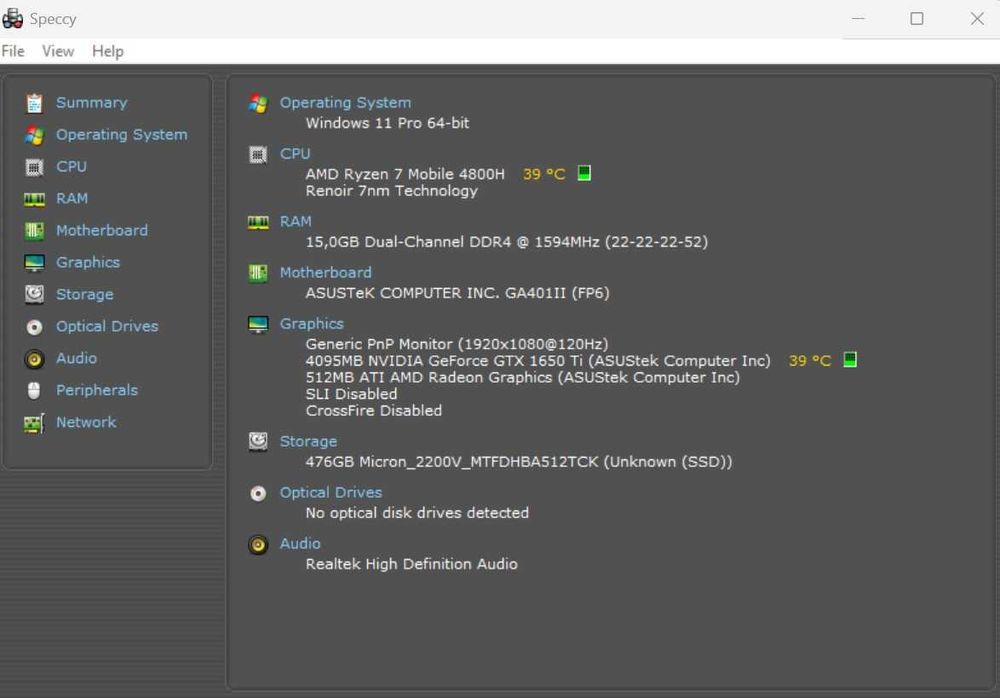
Task: Click the Storage heading link in summary
Action: tap(309, 441)
